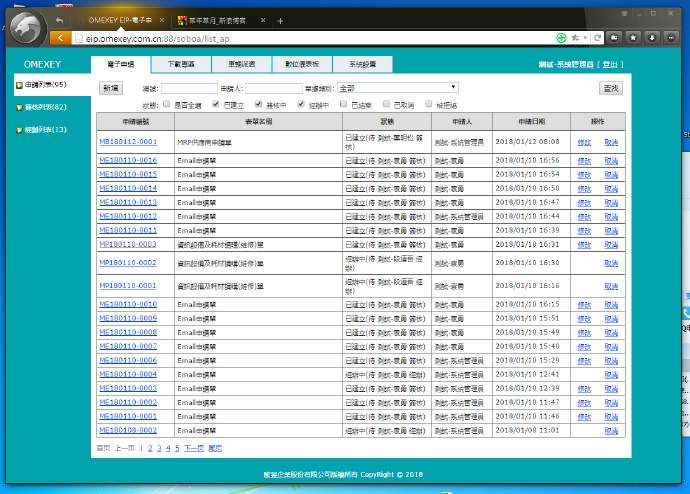Click the skin icon in the title bar
This screenshot has width=690, height=494.
pyautogui.click(x=624, y=14)
